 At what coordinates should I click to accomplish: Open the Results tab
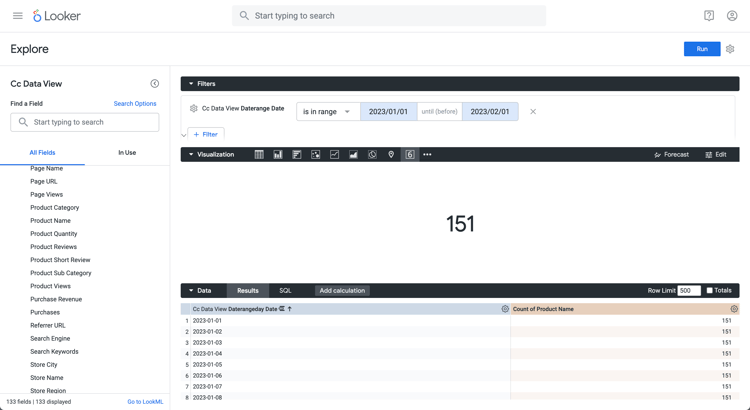tap(248, 290)
